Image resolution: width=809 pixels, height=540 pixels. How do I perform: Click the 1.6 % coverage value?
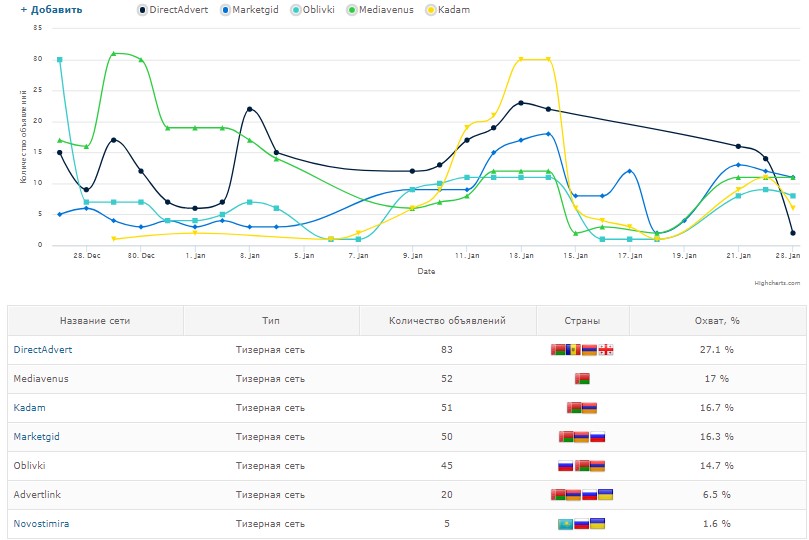click(717, 523)
